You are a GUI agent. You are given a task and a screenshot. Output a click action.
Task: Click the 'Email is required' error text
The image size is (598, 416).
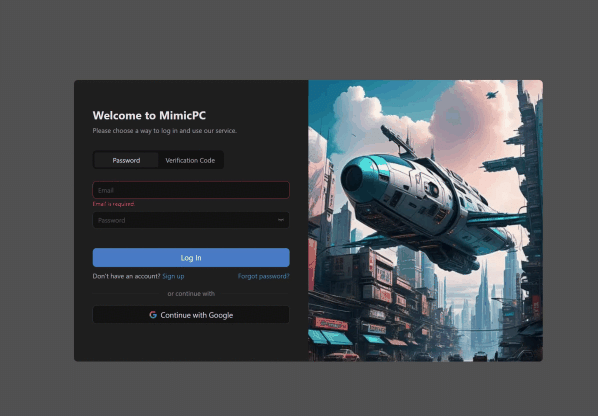(x=114, y=204)
